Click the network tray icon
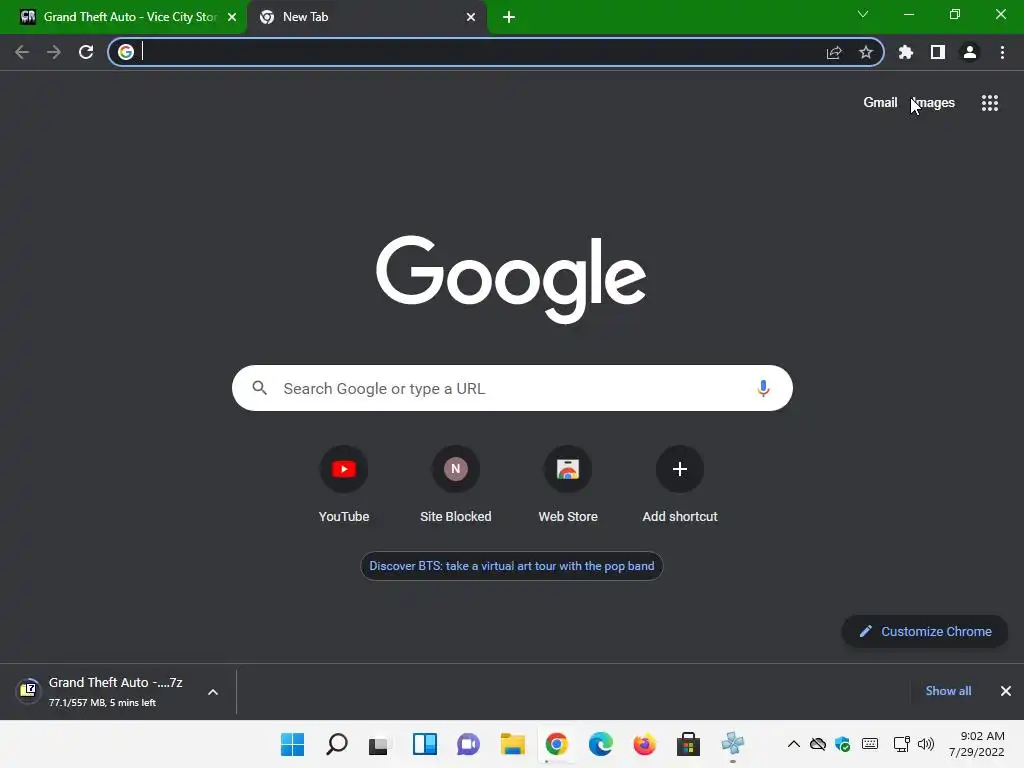Viewport: 1024px width, 768px height. click(x=901, y=744)
